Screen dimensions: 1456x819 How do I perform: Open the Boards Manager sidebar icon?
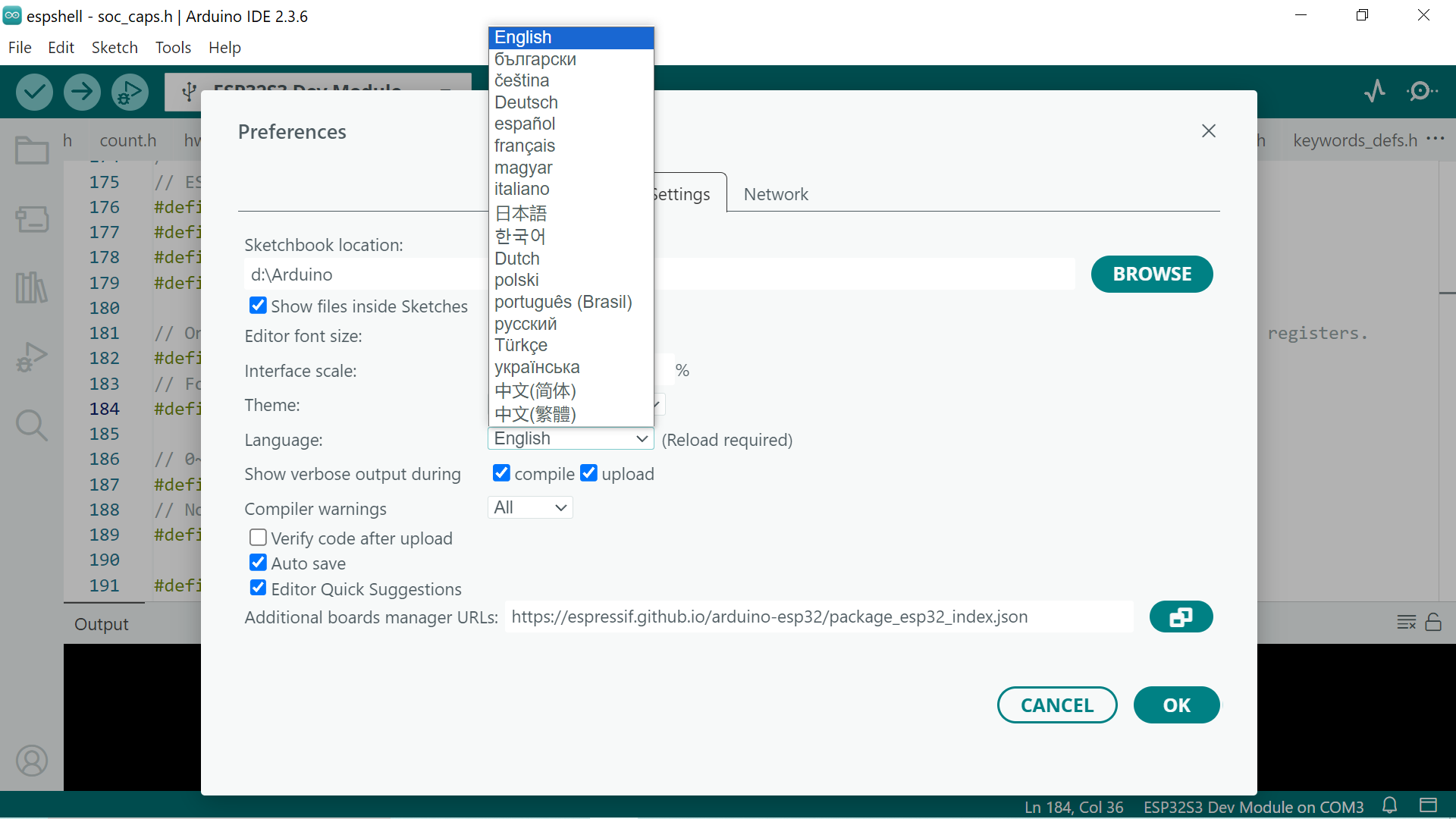tap(32, 220)
